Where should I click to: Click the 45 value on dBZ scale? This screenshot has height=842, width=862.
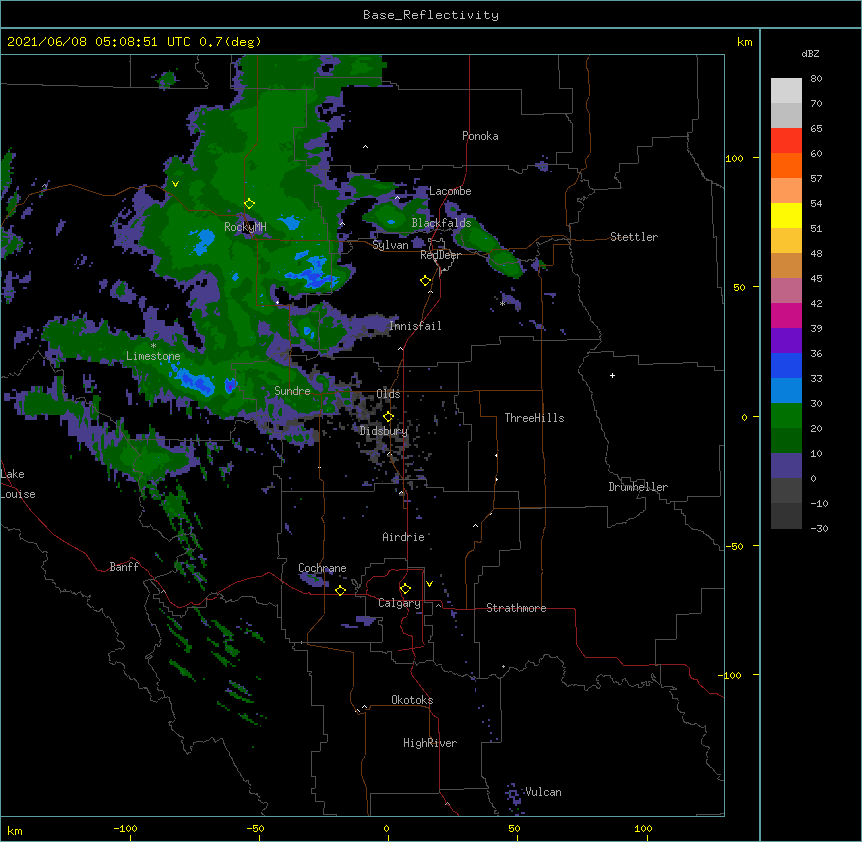click(x=816, y=278)
